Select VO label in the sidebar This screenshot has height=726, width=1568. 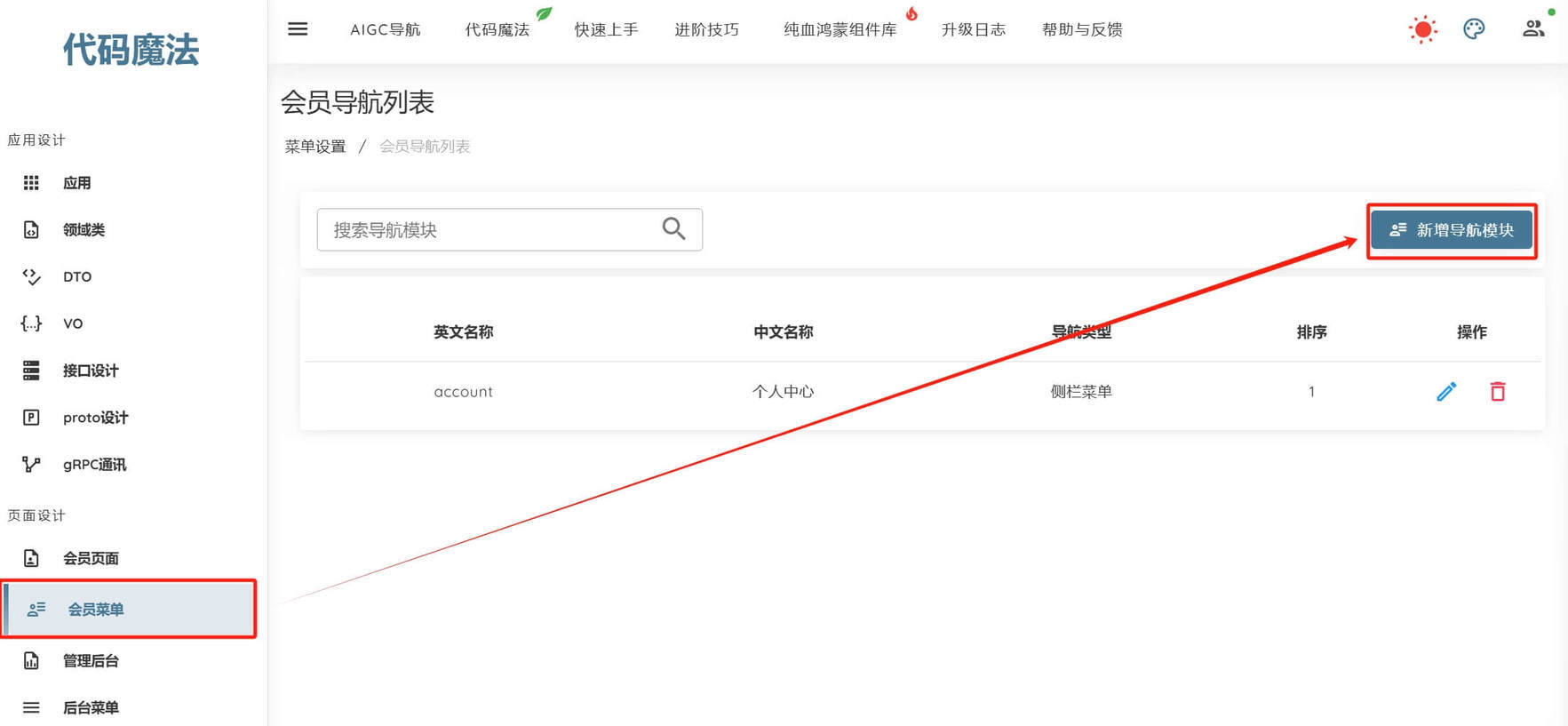(73, 323)
